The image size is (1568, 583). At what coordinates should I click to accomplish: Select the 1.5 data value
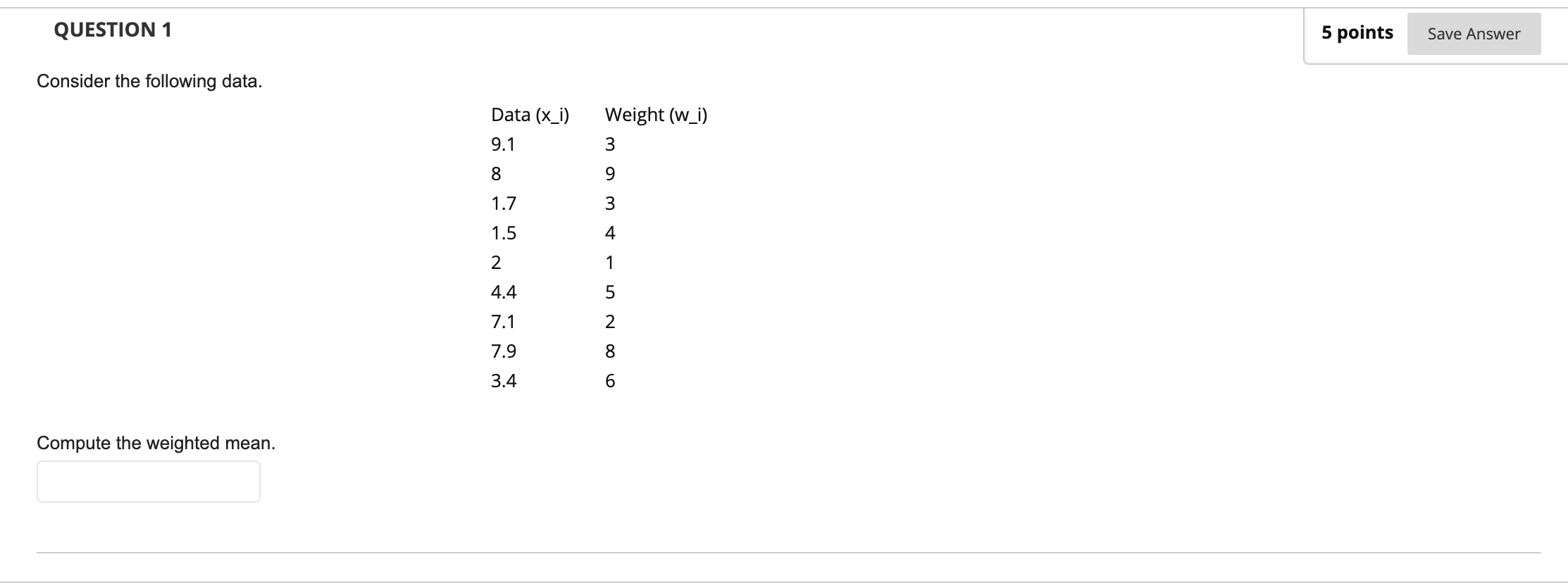tap(504, 233)
